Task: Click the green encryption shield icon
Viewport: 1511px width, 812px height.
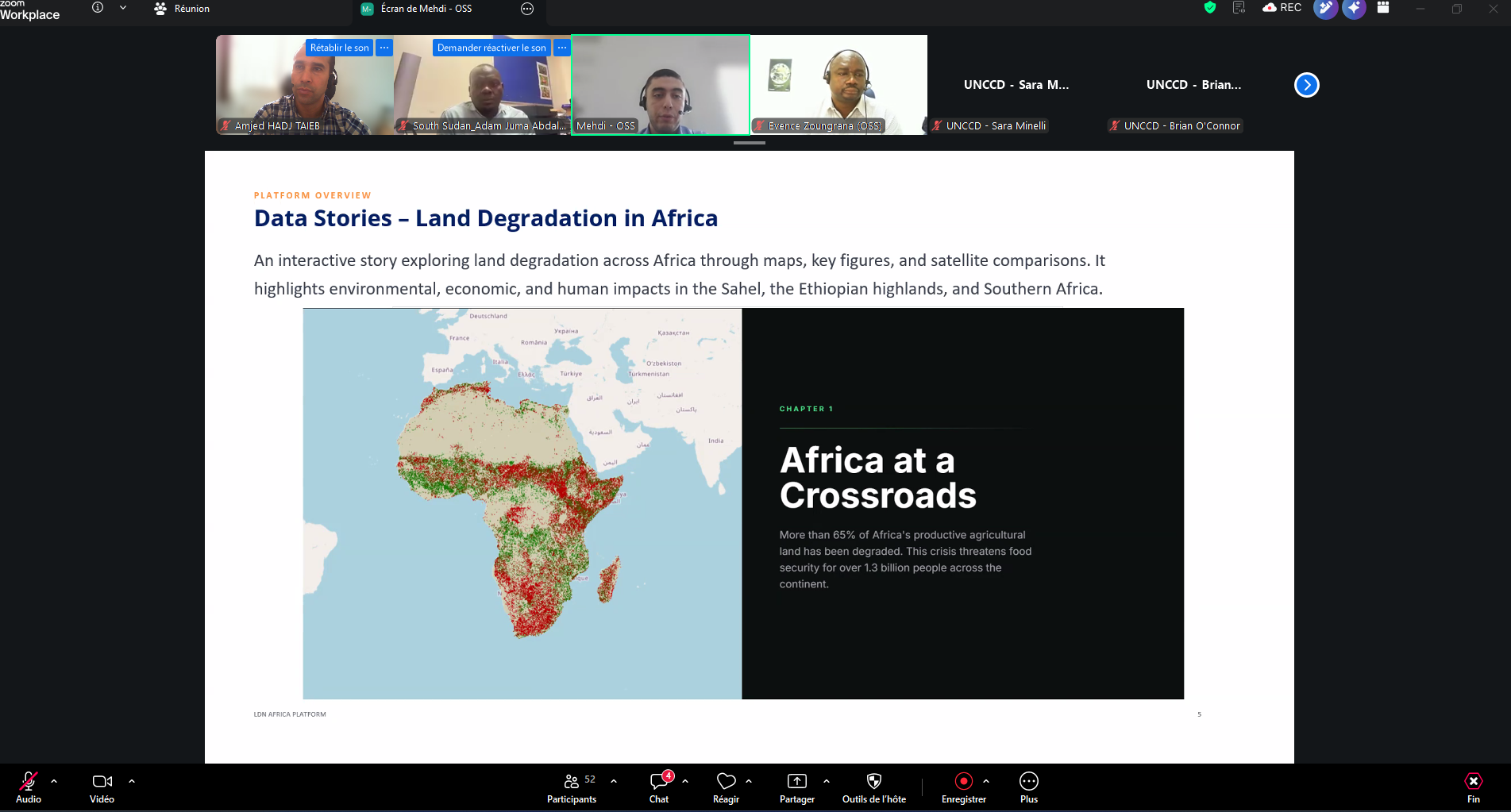Action: 1210,8
